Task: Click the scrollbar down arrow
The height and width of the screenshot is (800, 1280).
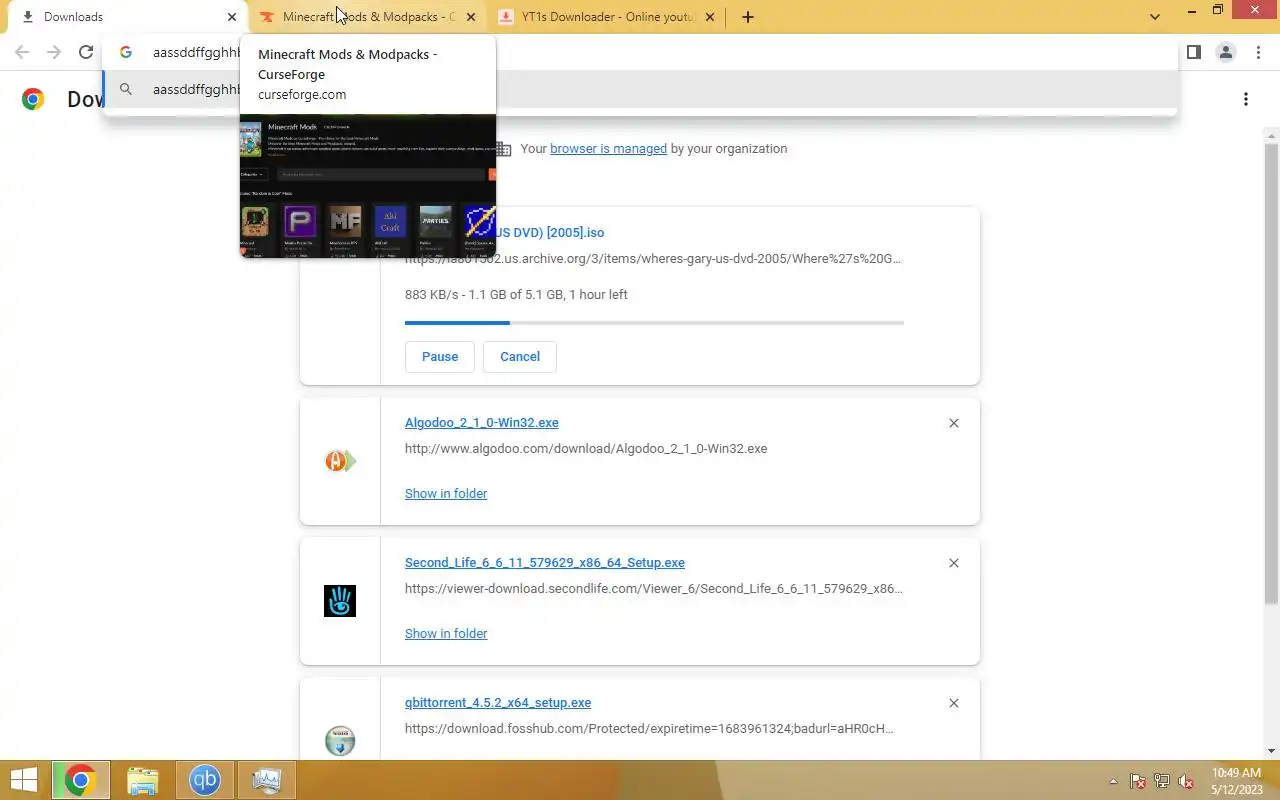Action: click(x=1272, y=751)
